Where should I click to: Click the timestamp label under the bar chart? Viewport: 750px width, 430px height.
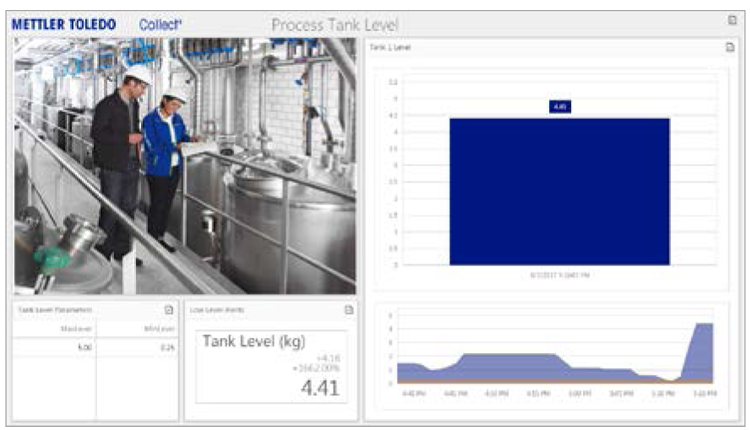coord(559,273)
